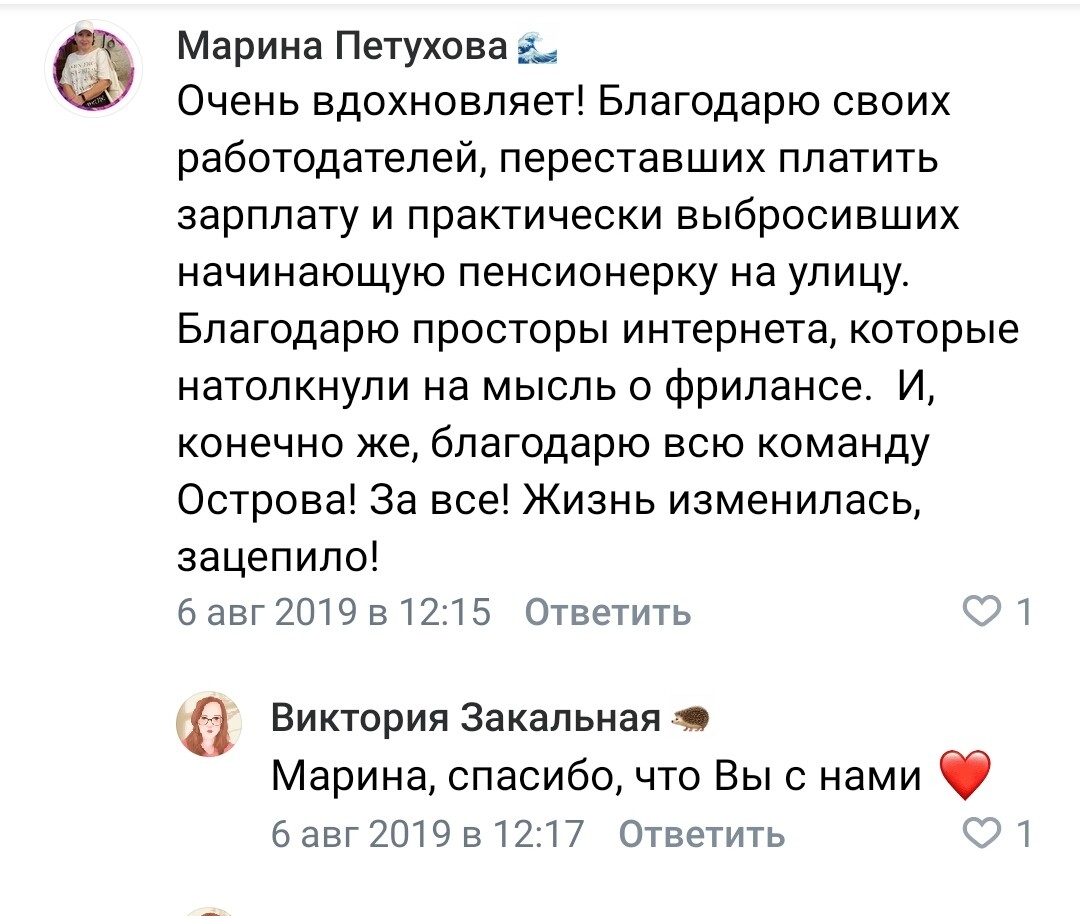The width and height of the screenshot is (1080, 916).
Task: Tap the like count on Marina's comment
Action: 1024,611
